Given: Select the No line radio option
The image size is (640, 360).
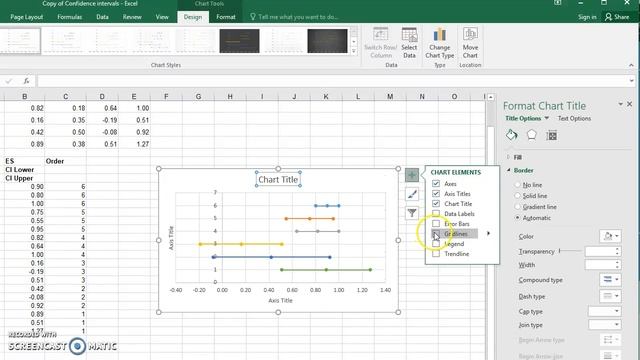Looking at the screenshot, I should click(x=518, y=185).
